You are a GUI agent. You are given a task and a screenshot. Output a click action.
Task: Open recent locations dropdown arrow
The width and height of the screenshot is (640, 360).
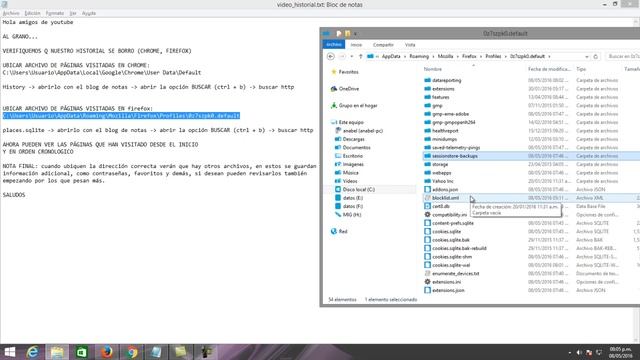tap(352, 56)
